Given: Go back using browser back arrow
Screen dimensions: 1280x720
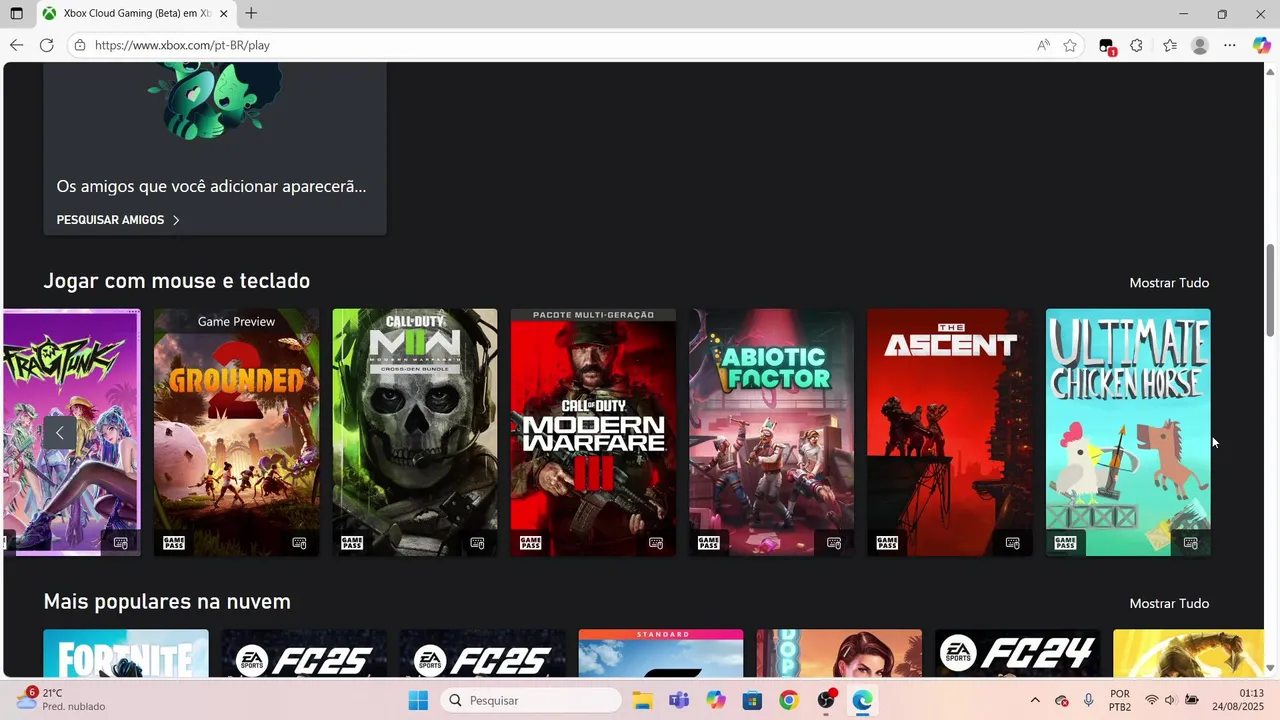Looking at the screenshot, I should coord(16,45).
